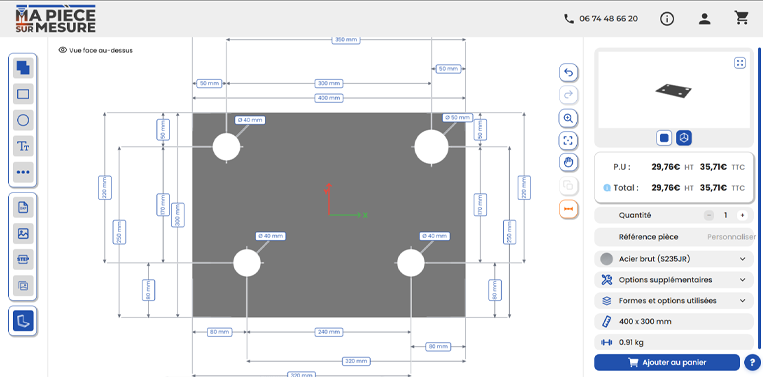Click the greyed duplicate copy button

[x=568, y=185]
